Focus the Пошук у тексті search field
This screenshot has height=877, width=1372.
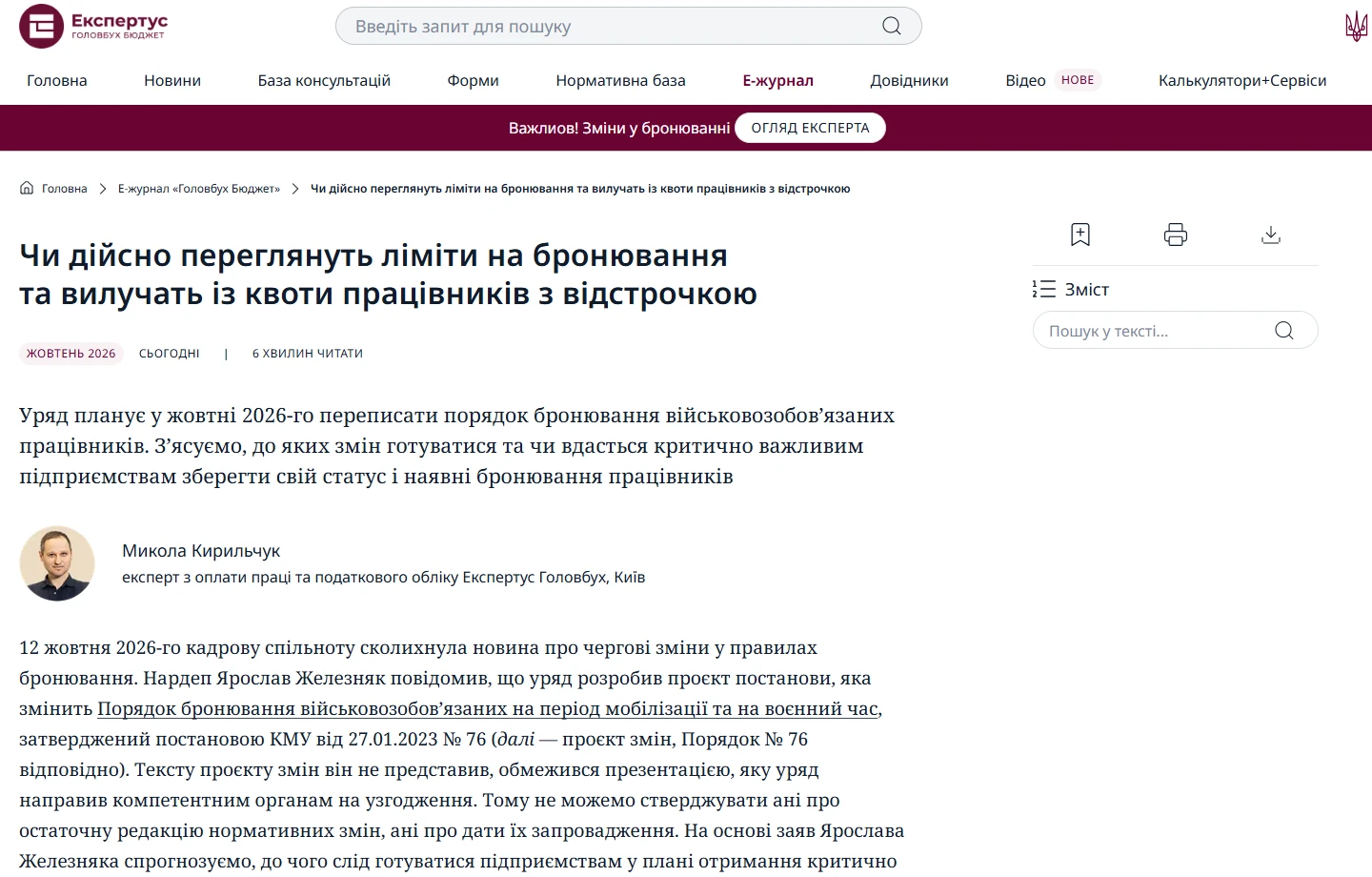1176,331
